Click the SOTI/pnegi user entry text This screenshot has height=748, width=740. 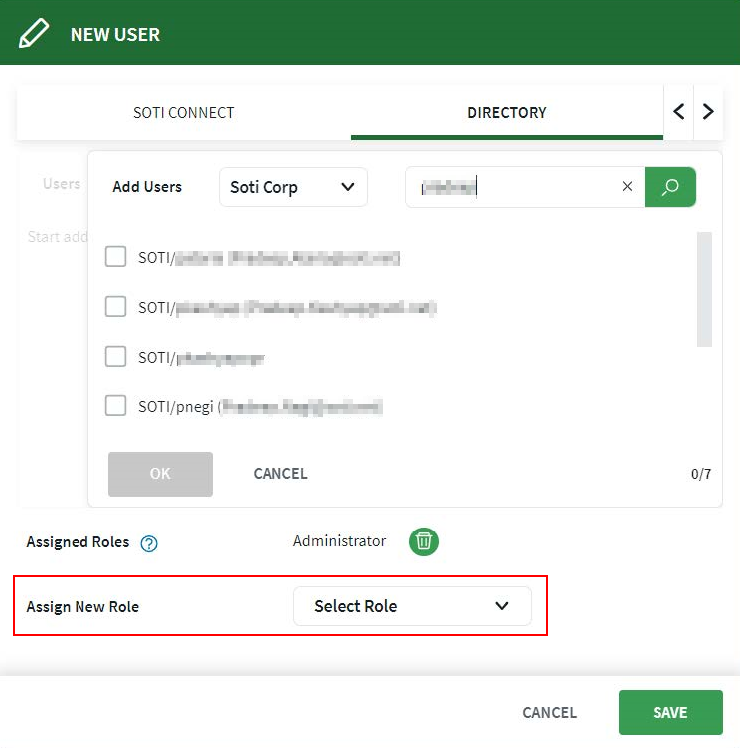click(x=260, y=406)
